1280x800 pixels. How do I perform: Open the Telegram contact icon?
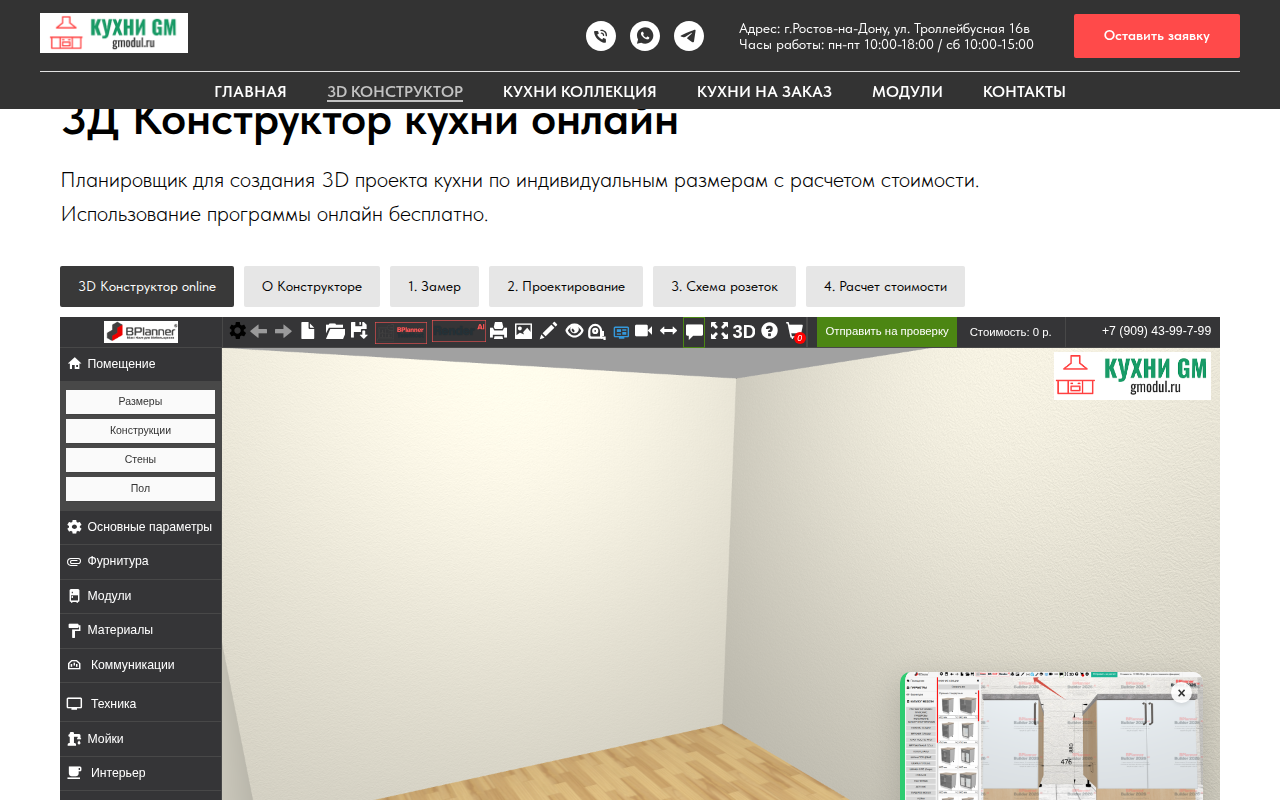click(689, 36)
